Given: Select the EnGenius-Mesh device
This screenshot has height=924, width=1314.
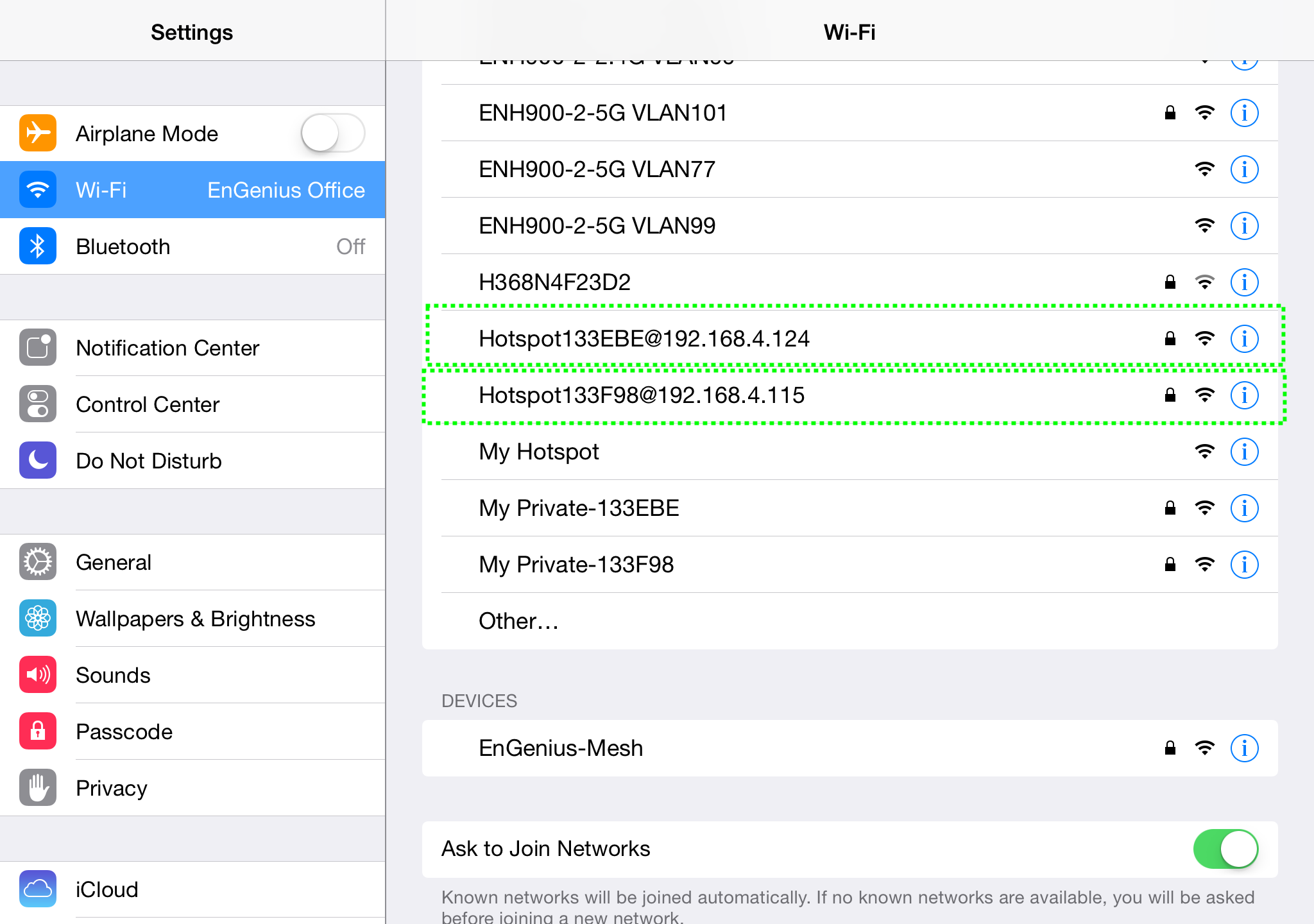Looking at the screenshot, I should coord(850,748).
